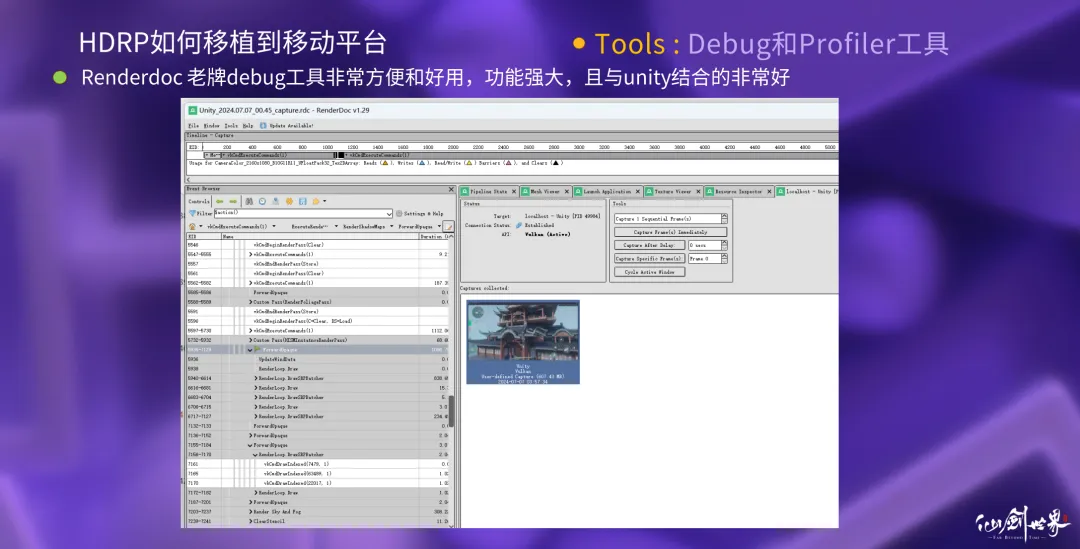Open the filter expression dropdown arrow
The width and height of the screenshot is (1080, 549).
pyautogui.click(x=389, y=214)
